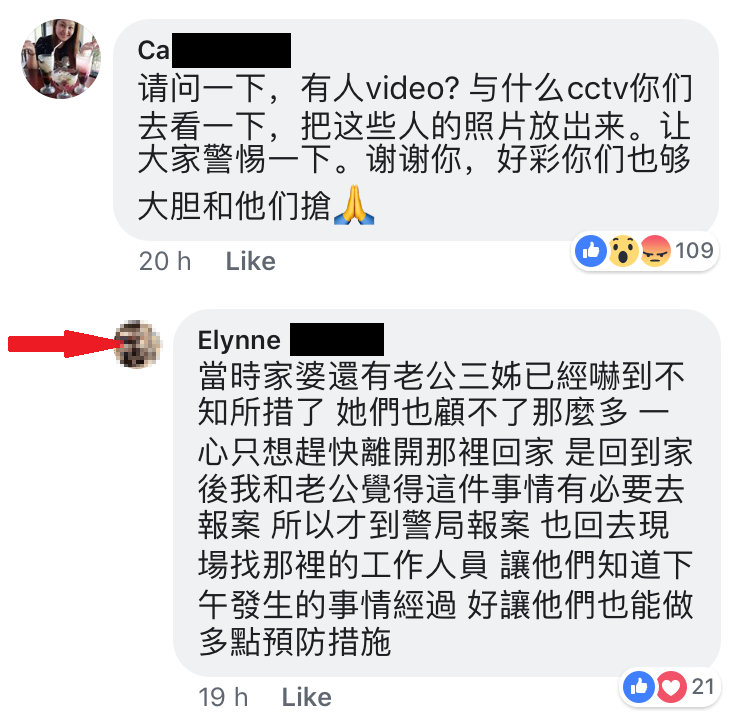The image size is (747, 726).
Task: Click the black redaction box after Elynne
Action: click(x=337, y=339)
